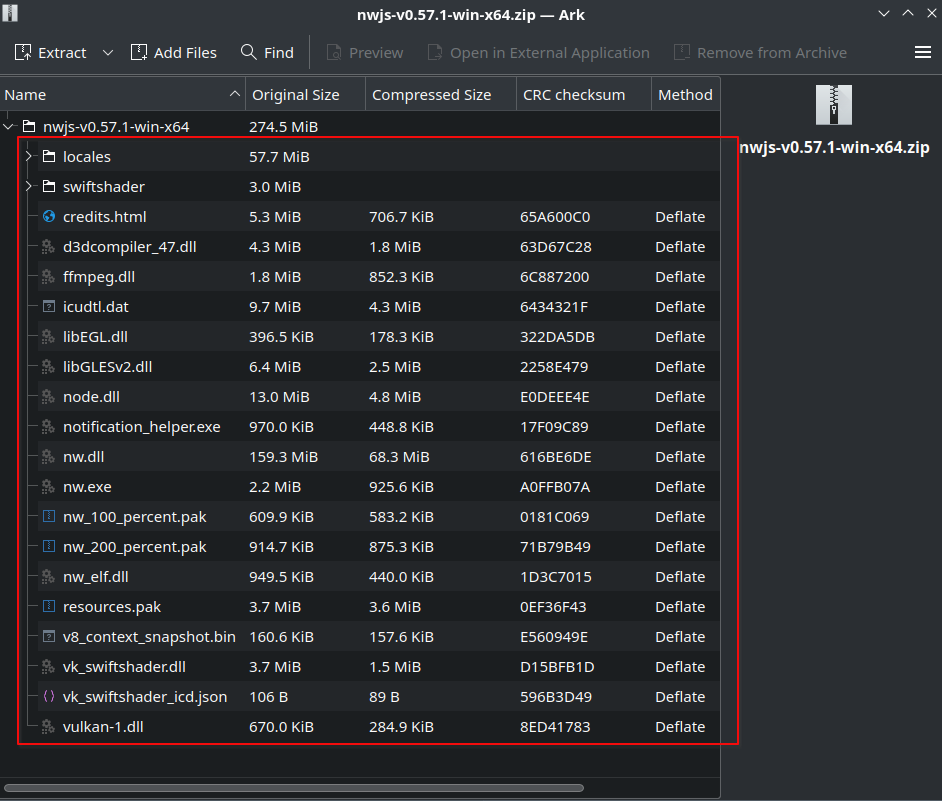
Task: Select vulkan-1.dll in the list
Action: 103,727
